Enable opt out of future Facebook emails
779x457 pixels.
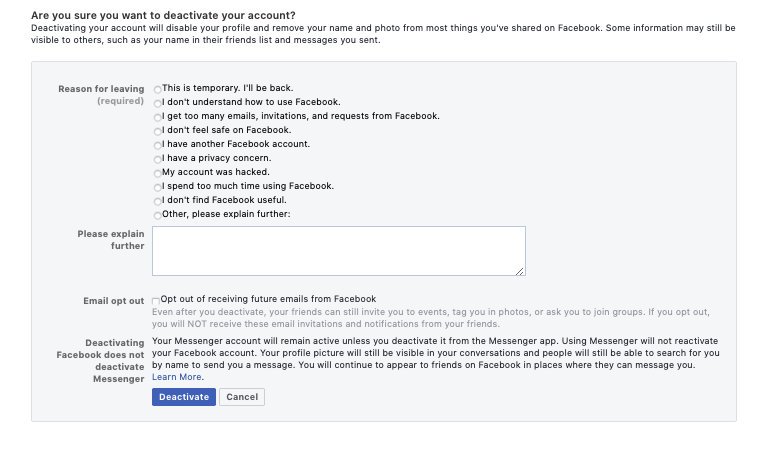pos(156,300)
